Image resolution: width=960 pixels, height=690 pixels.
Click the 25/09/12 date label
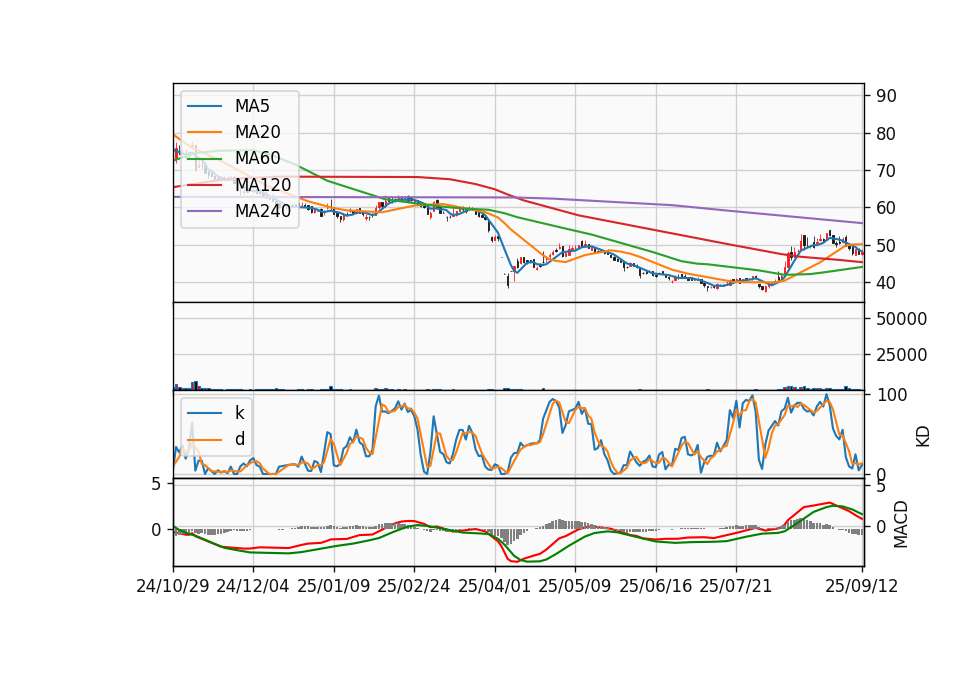(x=861, y=586)
